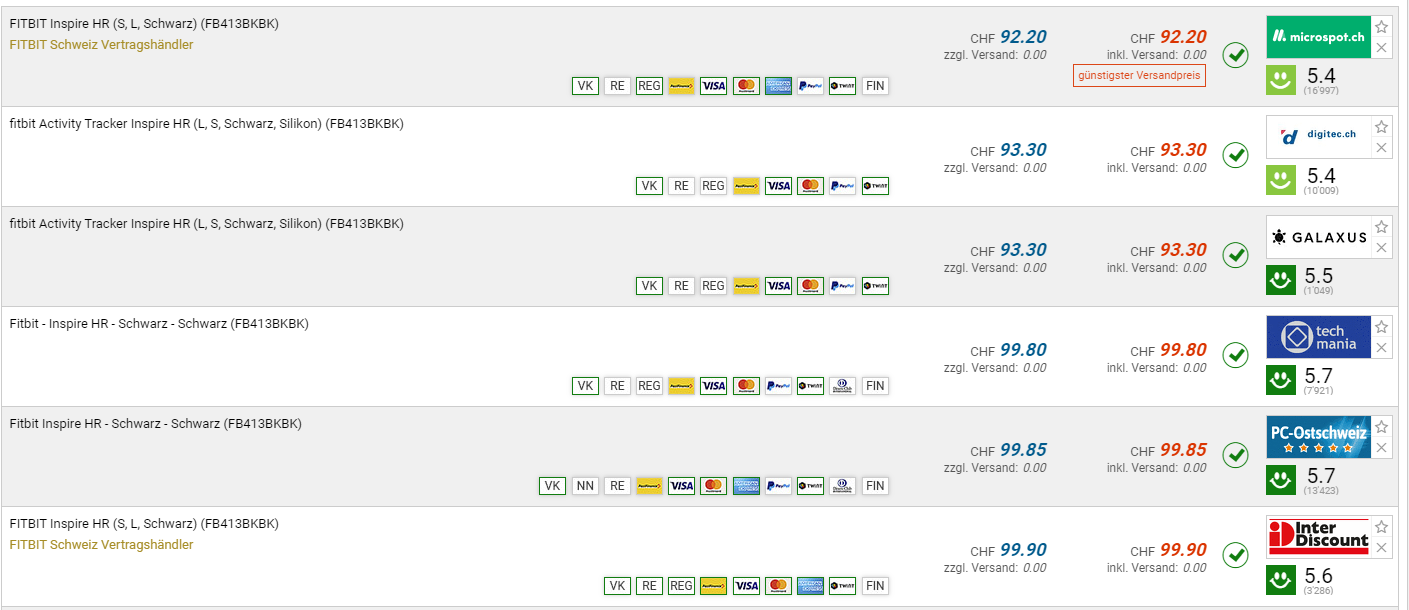Click the green availability checkmark for microspot.ch
Viewport: 1409px width, 610px height.
(1236, 55)
